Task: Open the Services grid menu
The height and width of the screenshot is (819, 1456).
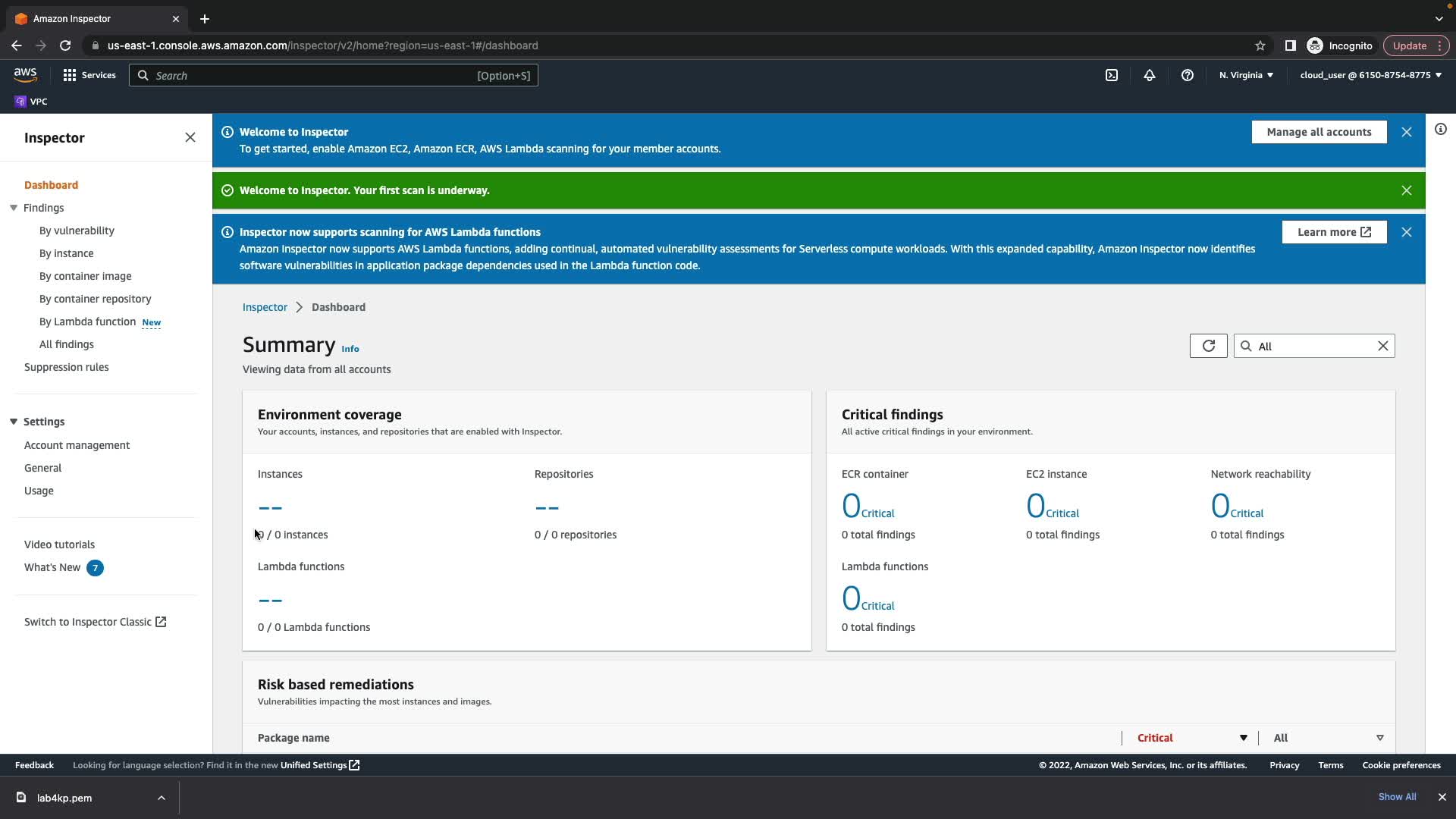Action: pyautogui.click(x=89, y=75)
